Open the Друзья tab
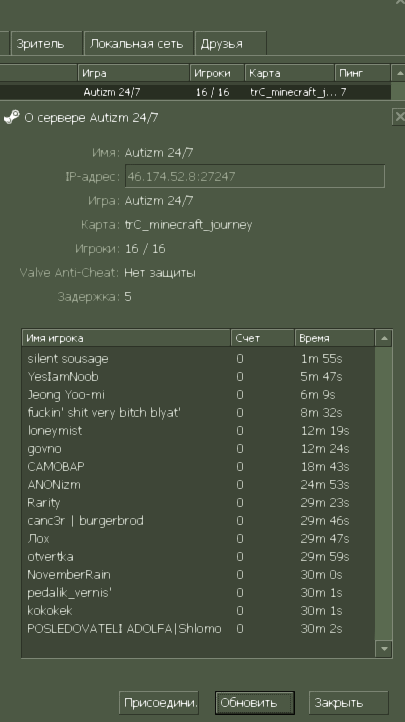405x722 pixels. tap(231, 44)
